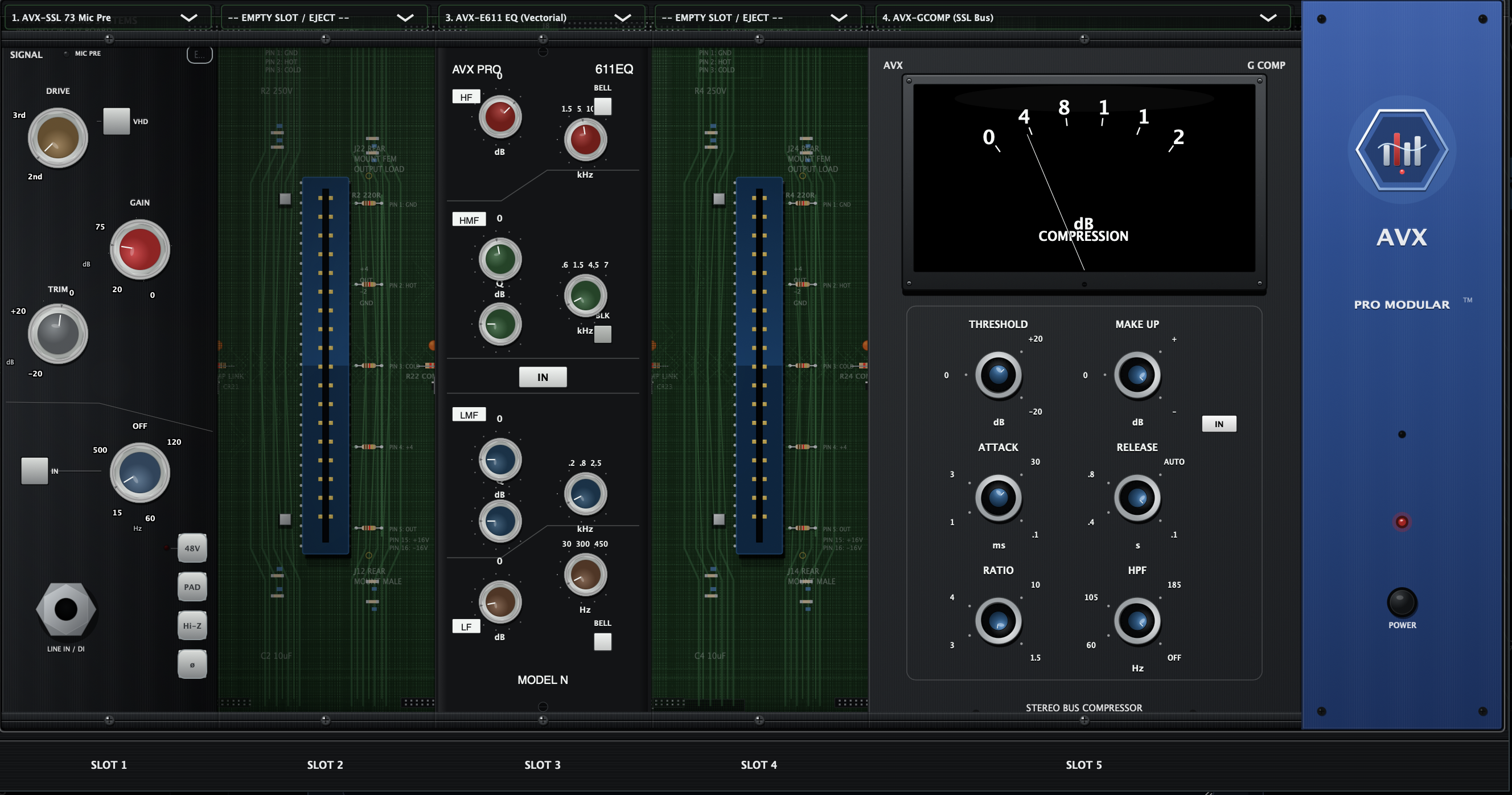The image size is (1512, 795).
Task: Click the HF dB gain knob
Action: pos(500,117)
